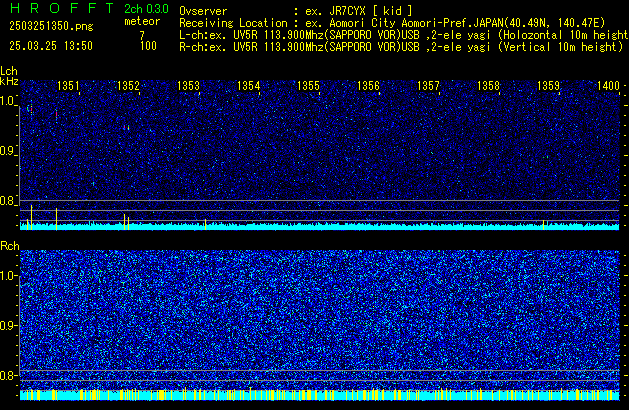This screenshot has width=629, height=410.
Task: Select the filename 2503251350.png
Action: pos(51,26)
